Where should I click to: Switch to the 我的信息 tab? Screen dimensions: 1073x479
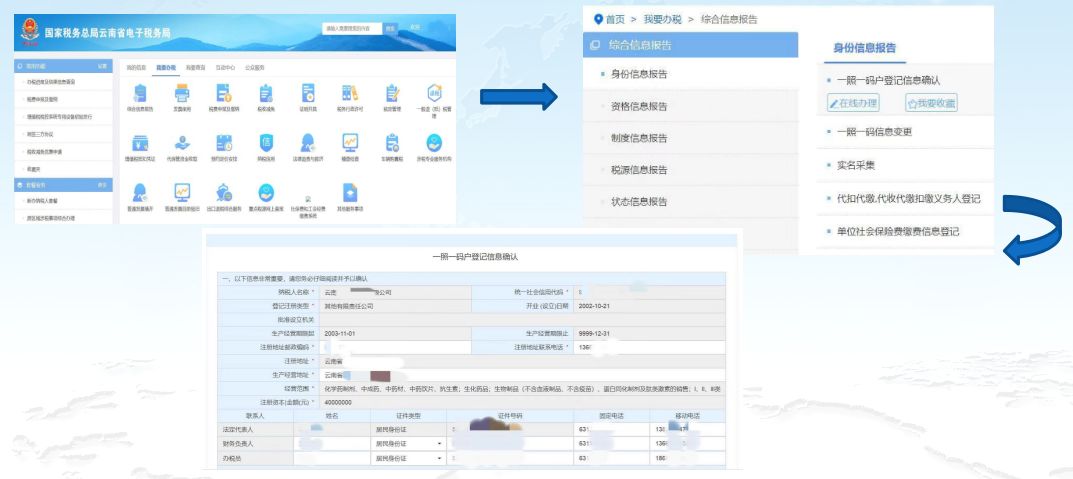pos(136,68)
